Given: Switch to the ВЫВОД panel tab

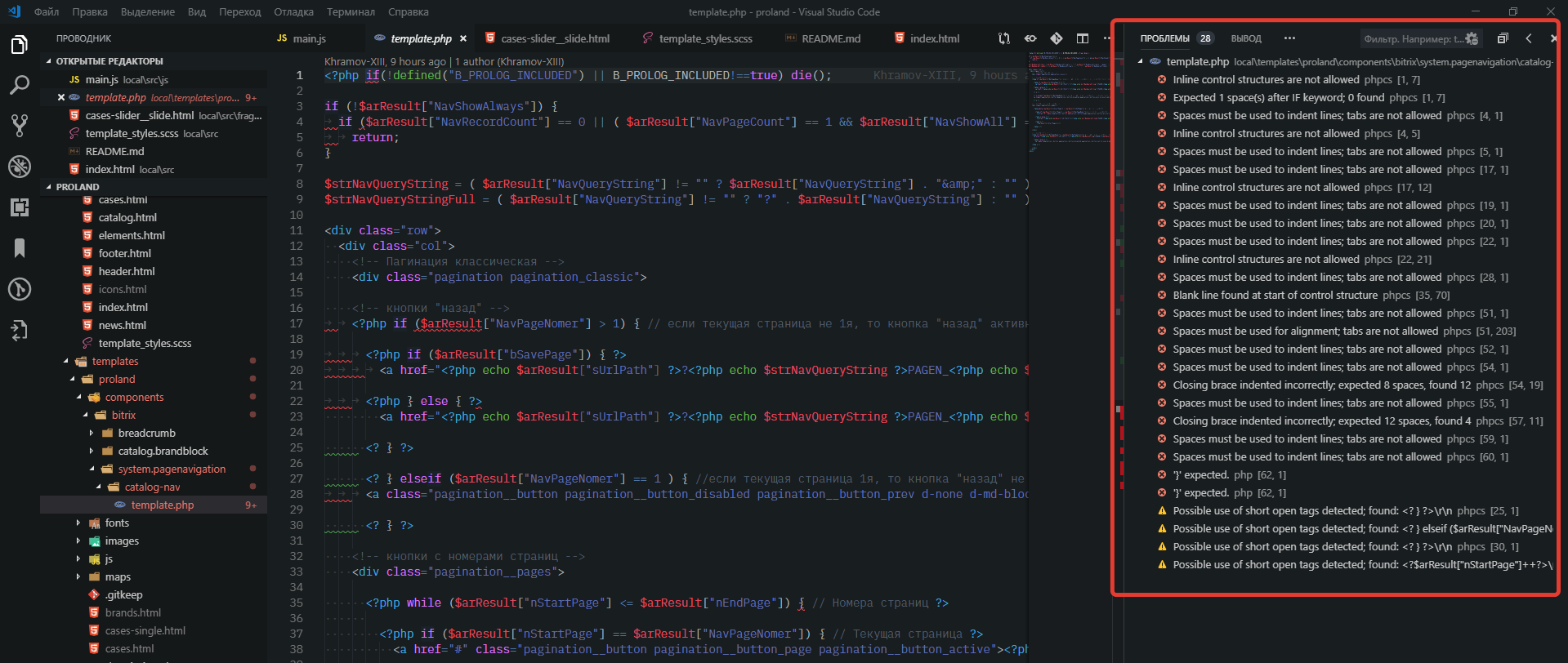Looking at the screenshot, I should click(x=1246, y=38).
